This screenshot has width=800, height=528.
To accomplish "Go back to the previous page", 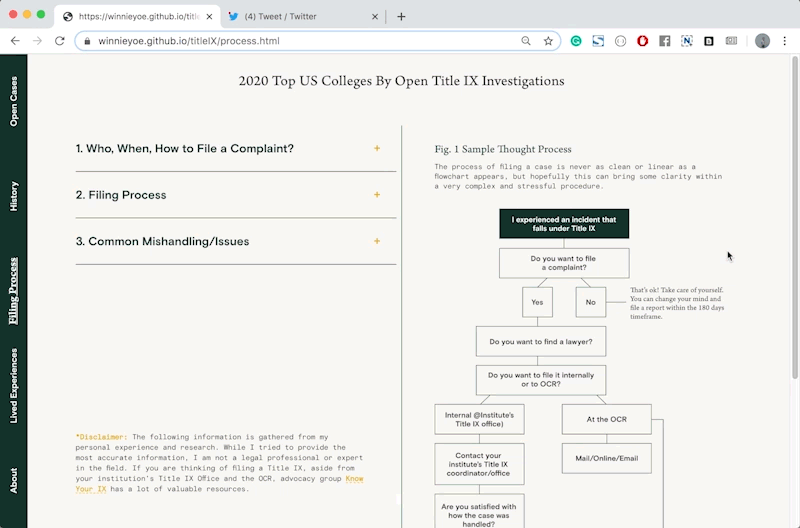I will 15,41.
